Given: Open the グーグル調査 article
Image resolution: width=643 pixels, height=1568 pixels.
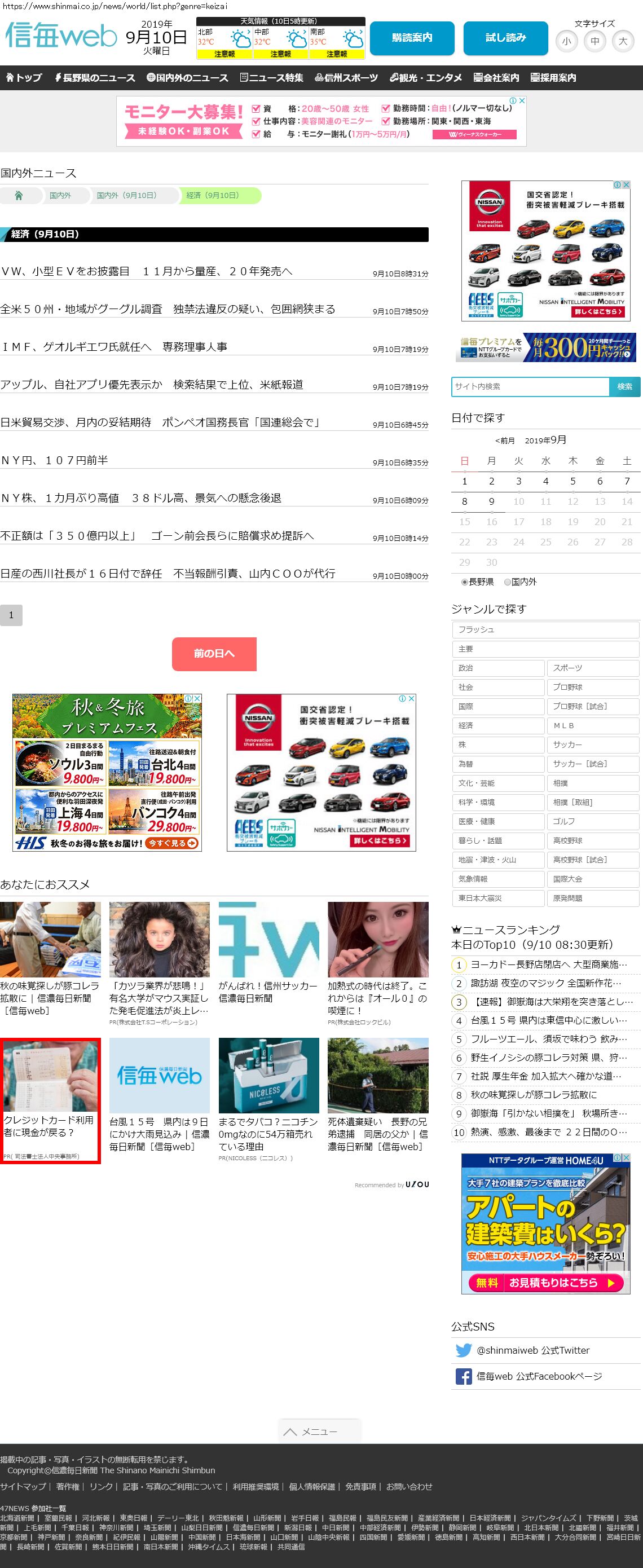Looking at the screenshot, I should coord(168,309).
